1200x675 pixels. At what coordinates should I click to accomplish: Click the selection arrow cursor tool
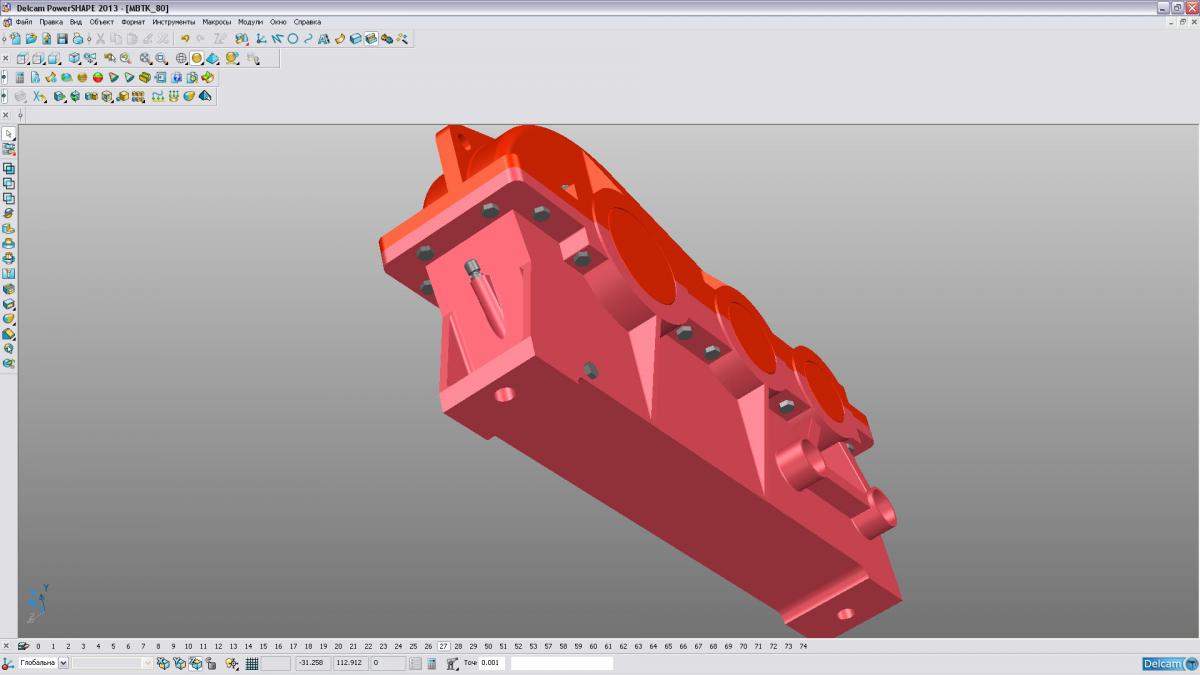tap(9, 133)
